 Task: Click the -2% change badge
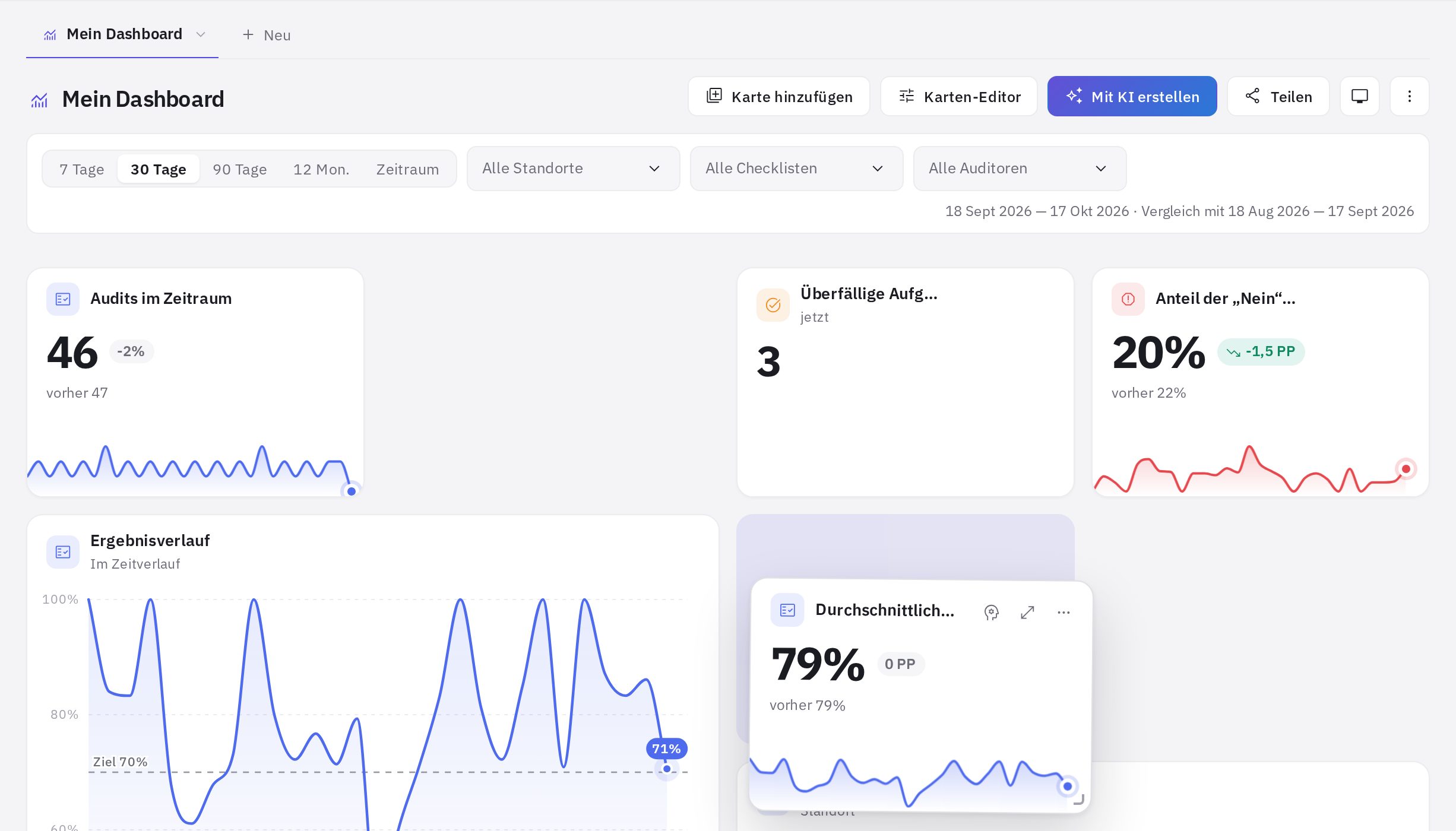coord(131,351)
